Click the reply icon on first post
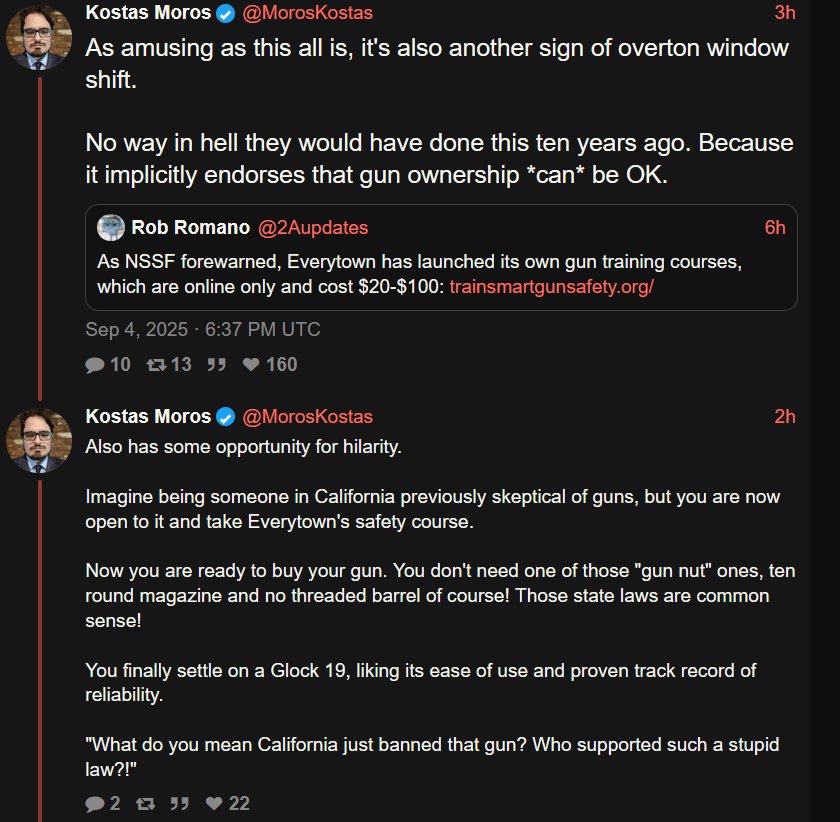Viewport: 840px width, 822px height. (x=96, y=365)
